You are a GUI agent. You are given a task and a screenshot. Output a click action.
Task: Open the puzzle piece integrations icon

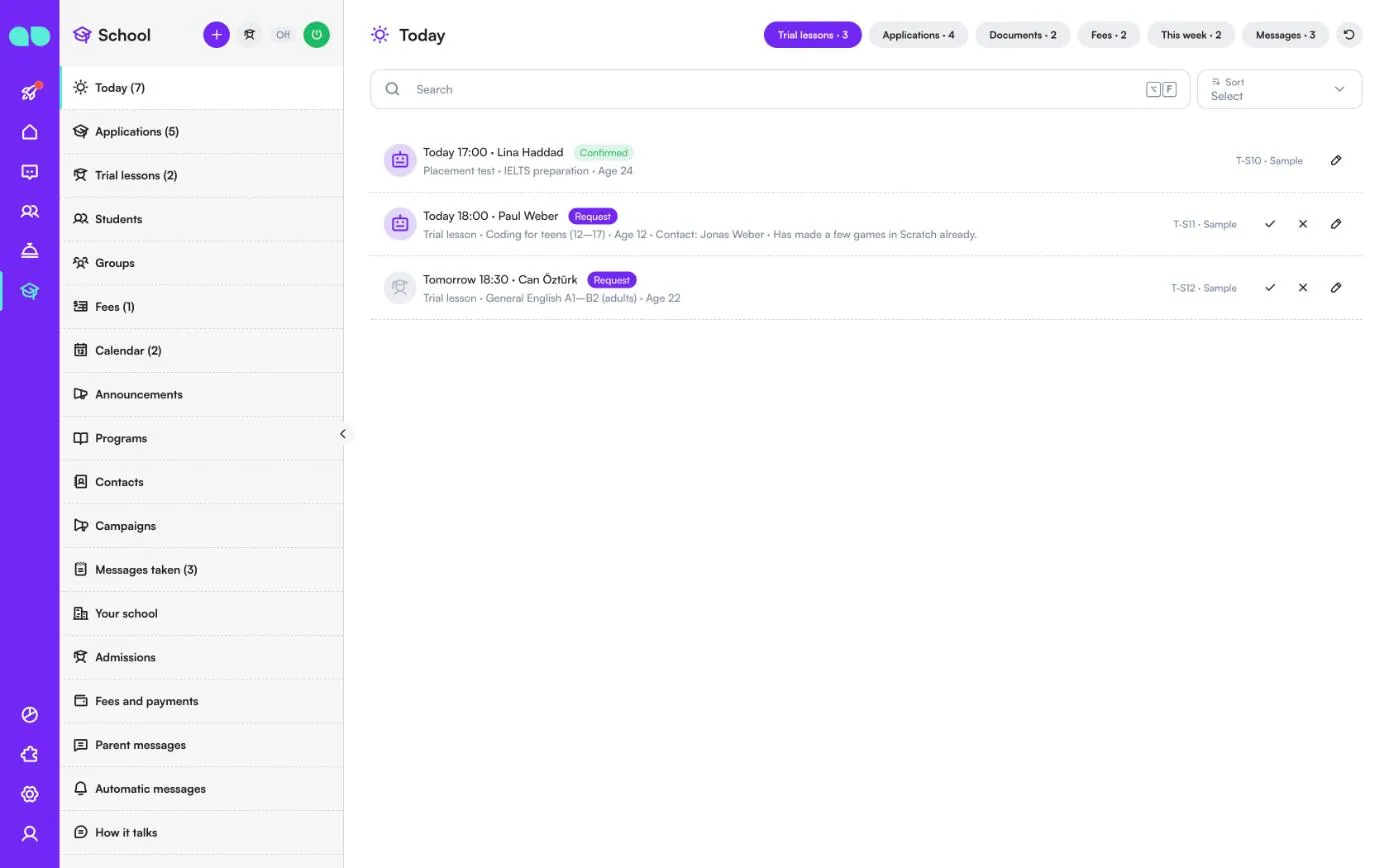click(30, 755)
